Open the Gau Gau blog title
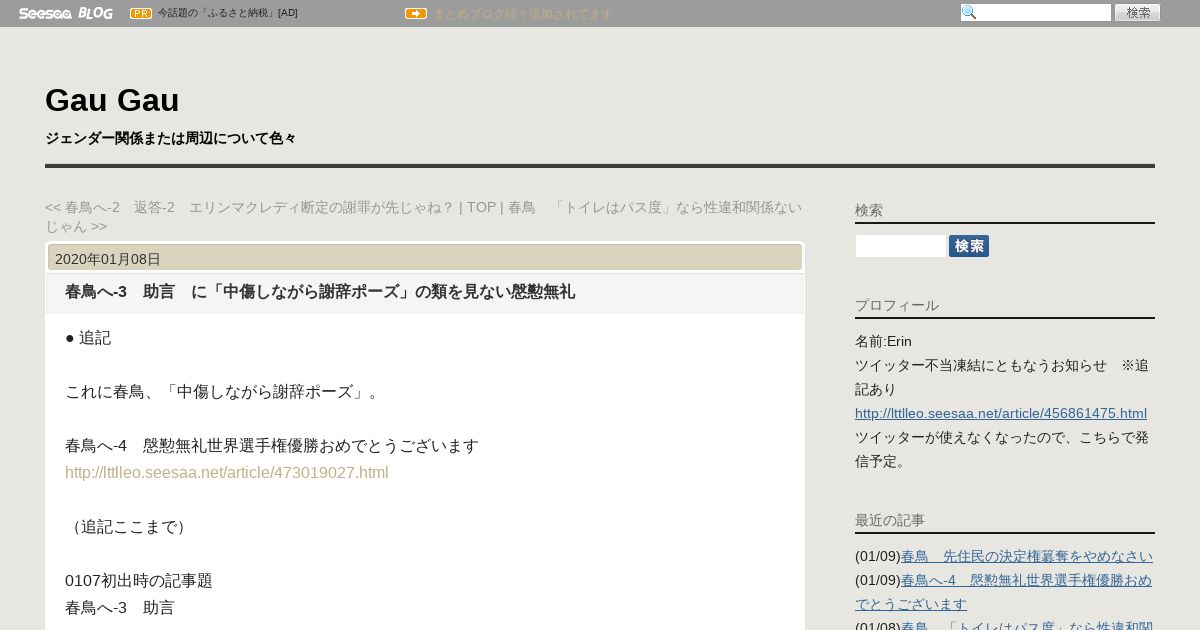 pyautogui.click(x=112, y=100)
